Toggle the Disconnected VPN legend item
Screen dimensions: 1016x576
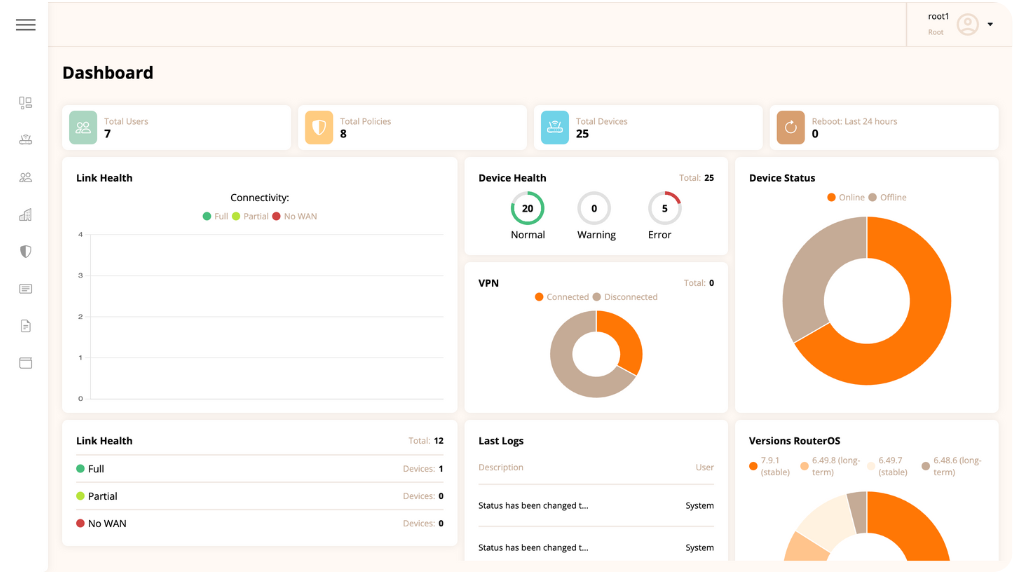click(625, 297)
